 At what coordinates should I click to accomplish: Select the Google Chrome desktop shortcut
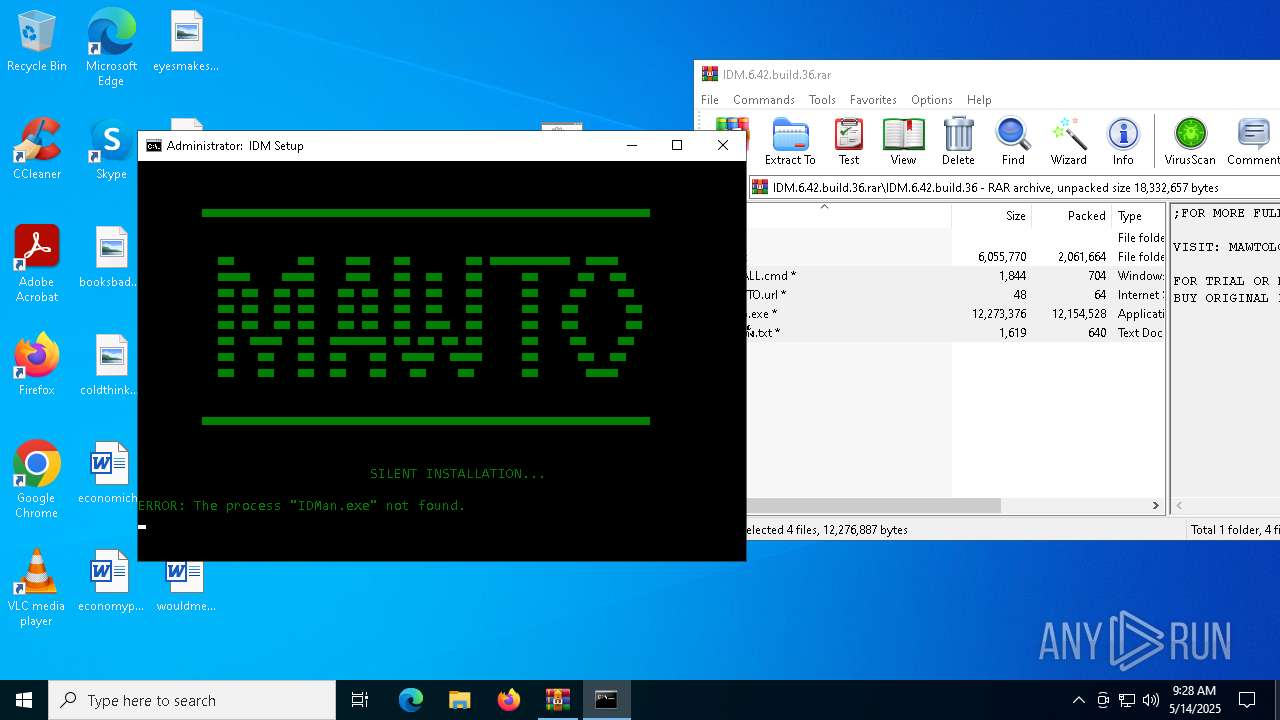[x=37, y=480]
